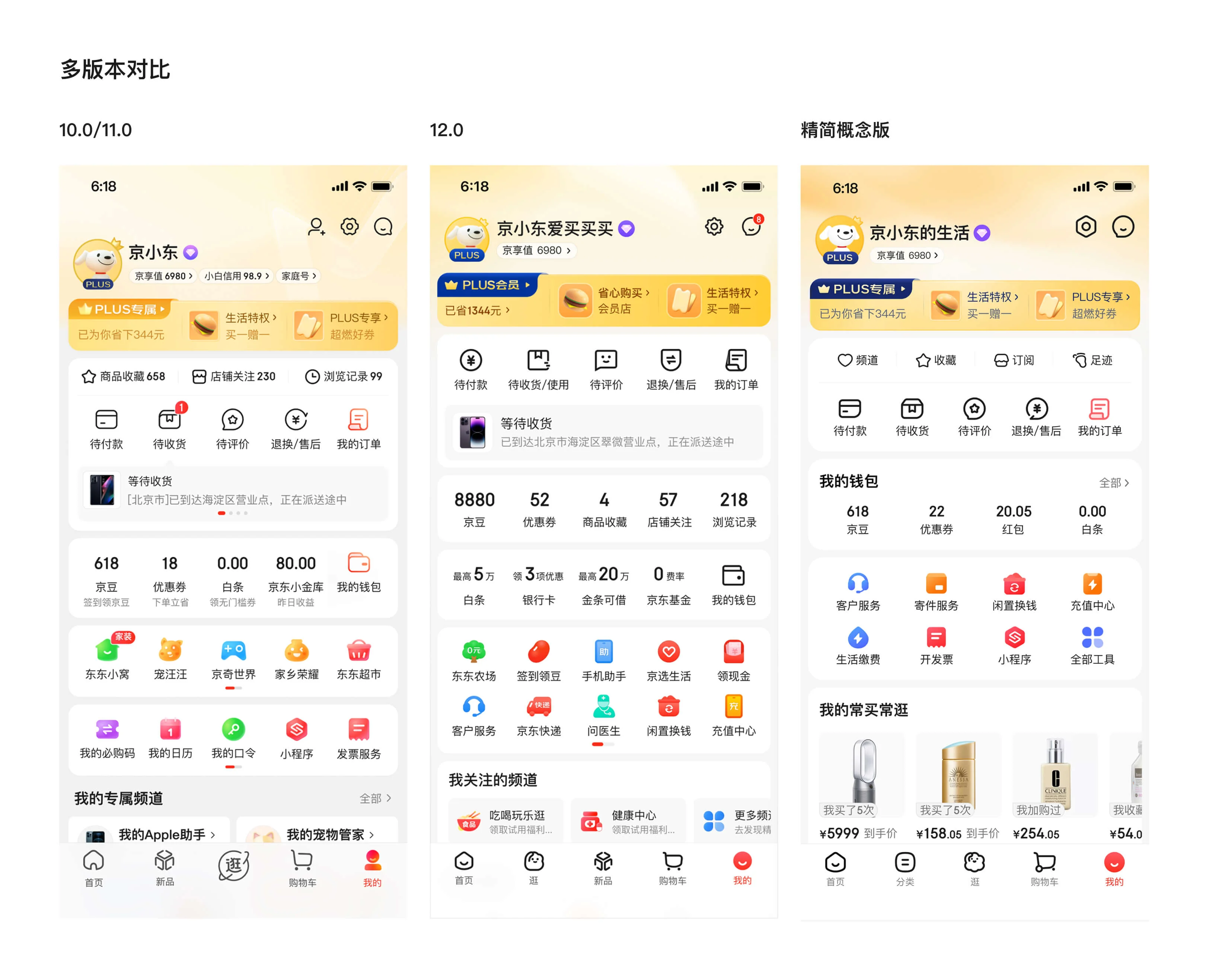The height and width of the screenshot is (980, 1206).
Task: Open 生活缴费 in concept version
Action: [858, 646]
